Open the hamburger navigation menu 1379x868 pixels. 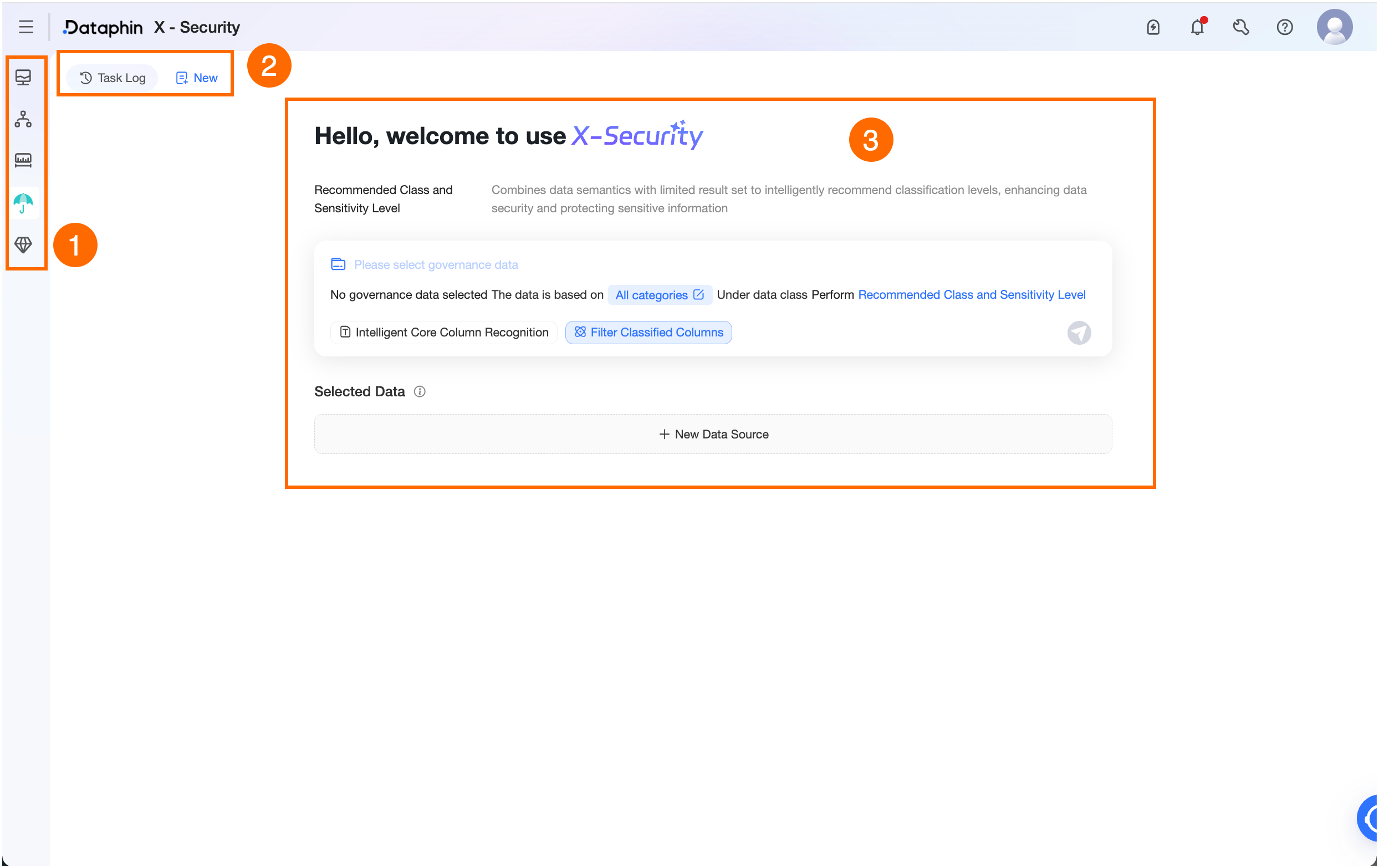pos(25,27)
